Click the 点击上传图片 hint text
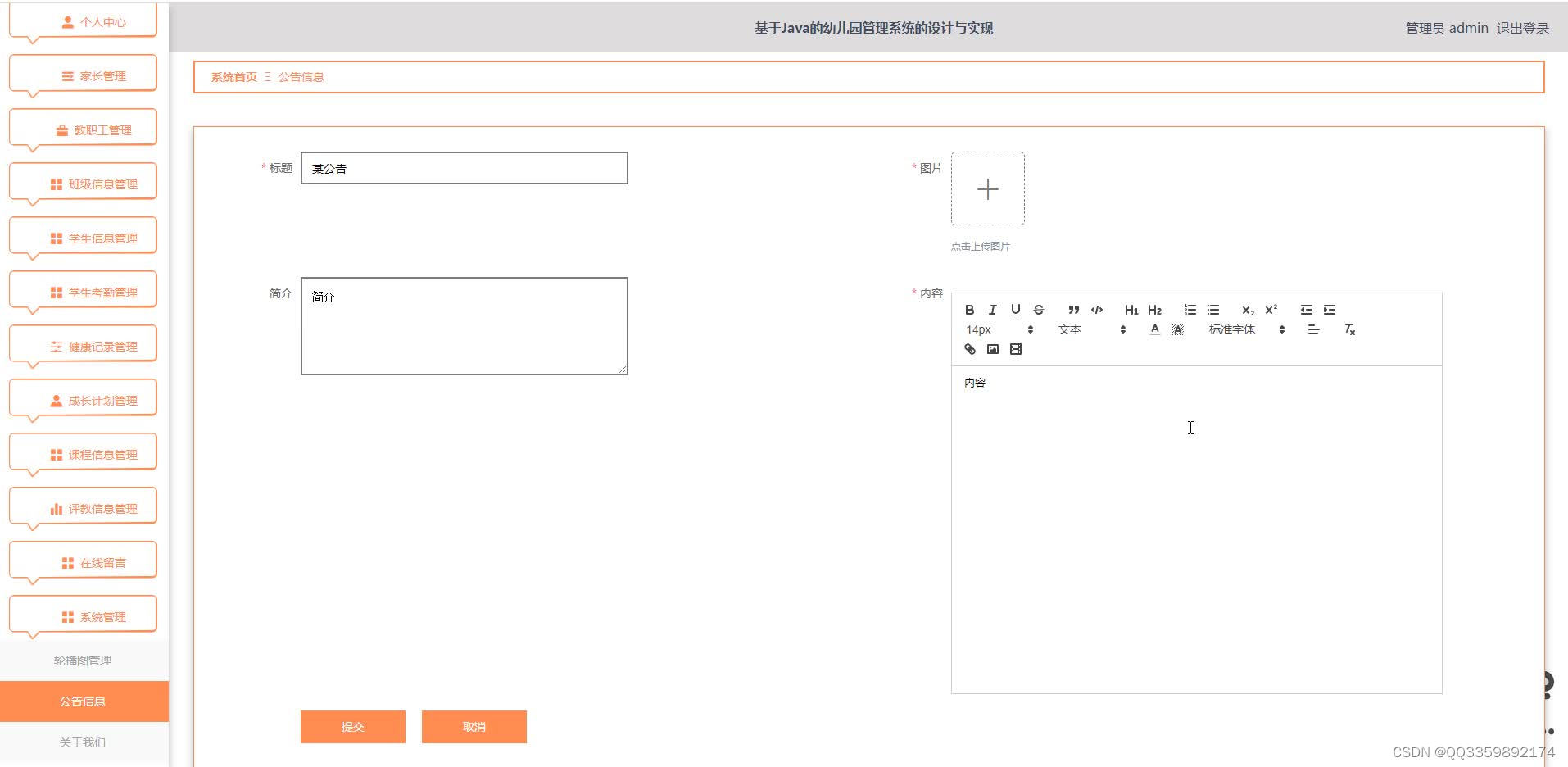The image size is (1568, 767). tap(981, 246)
